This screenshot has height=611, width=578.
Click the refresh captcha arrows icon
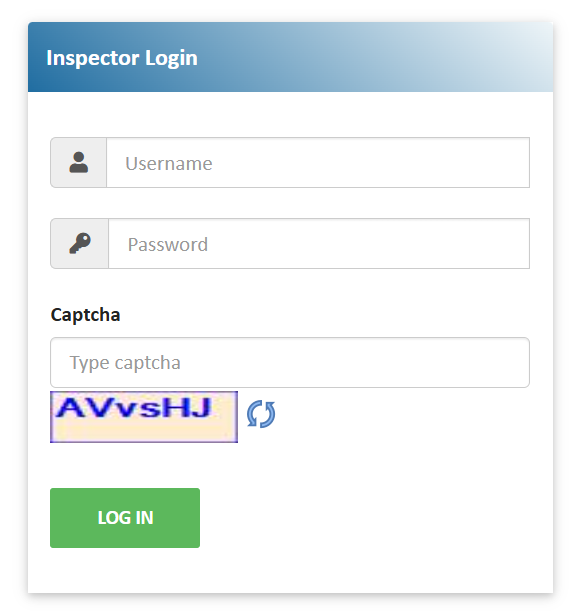point(261,414)
